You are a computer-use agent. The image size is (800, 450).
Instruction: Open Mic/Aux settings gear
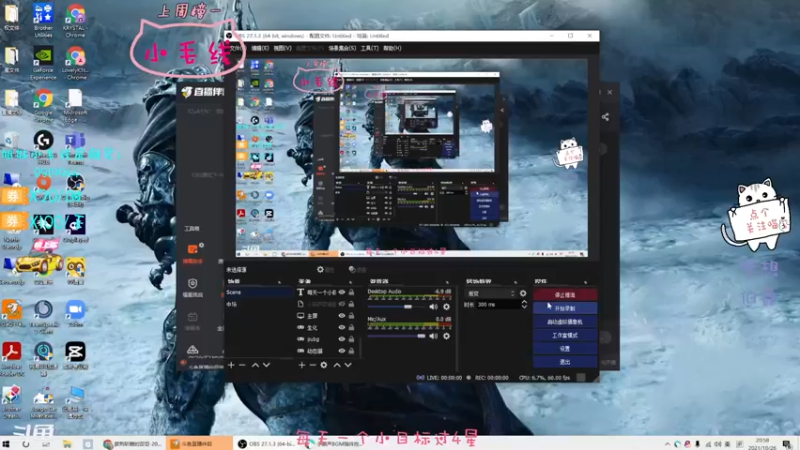(x=446, y=336)
